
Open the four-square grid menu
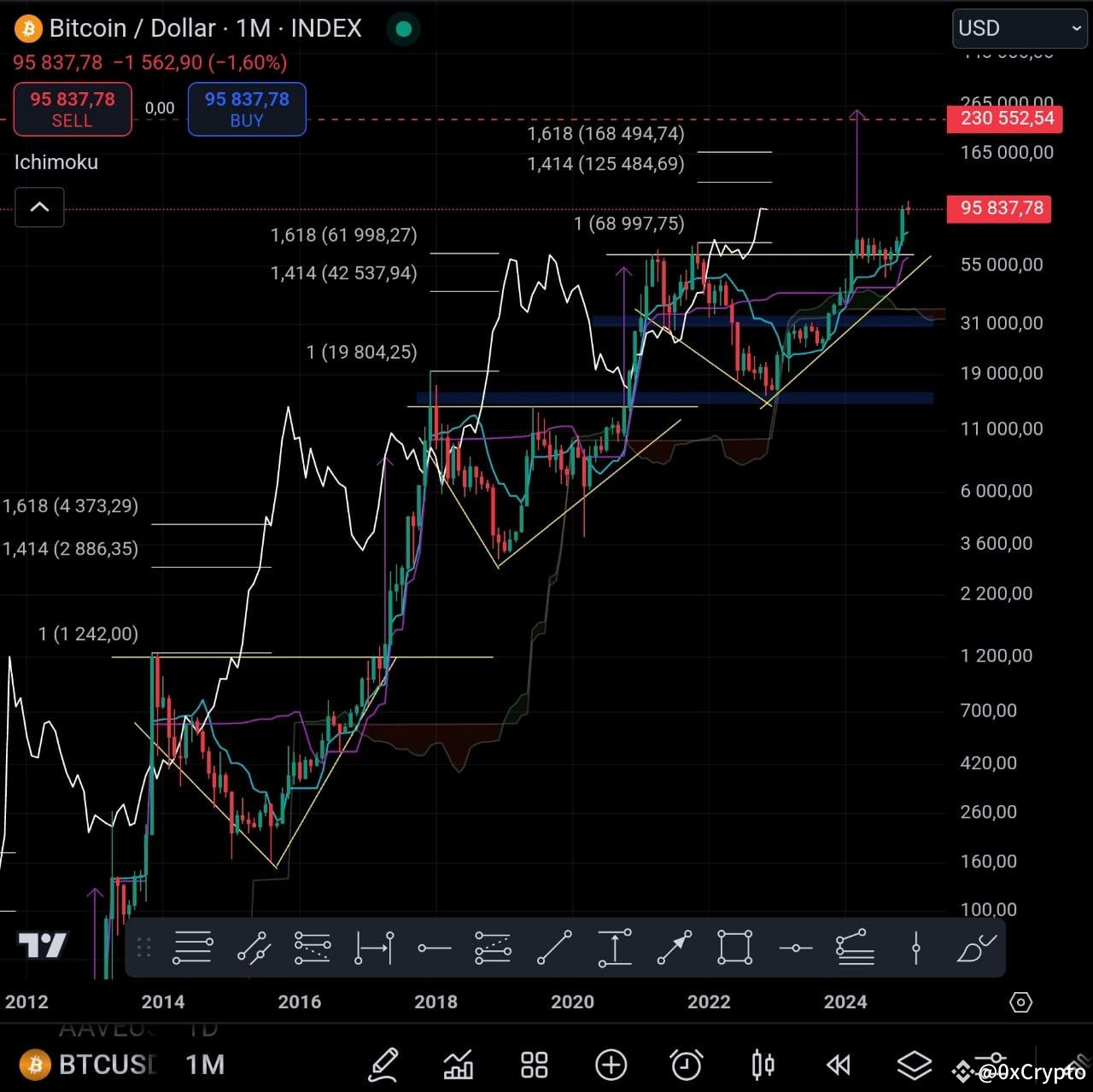535,1065
